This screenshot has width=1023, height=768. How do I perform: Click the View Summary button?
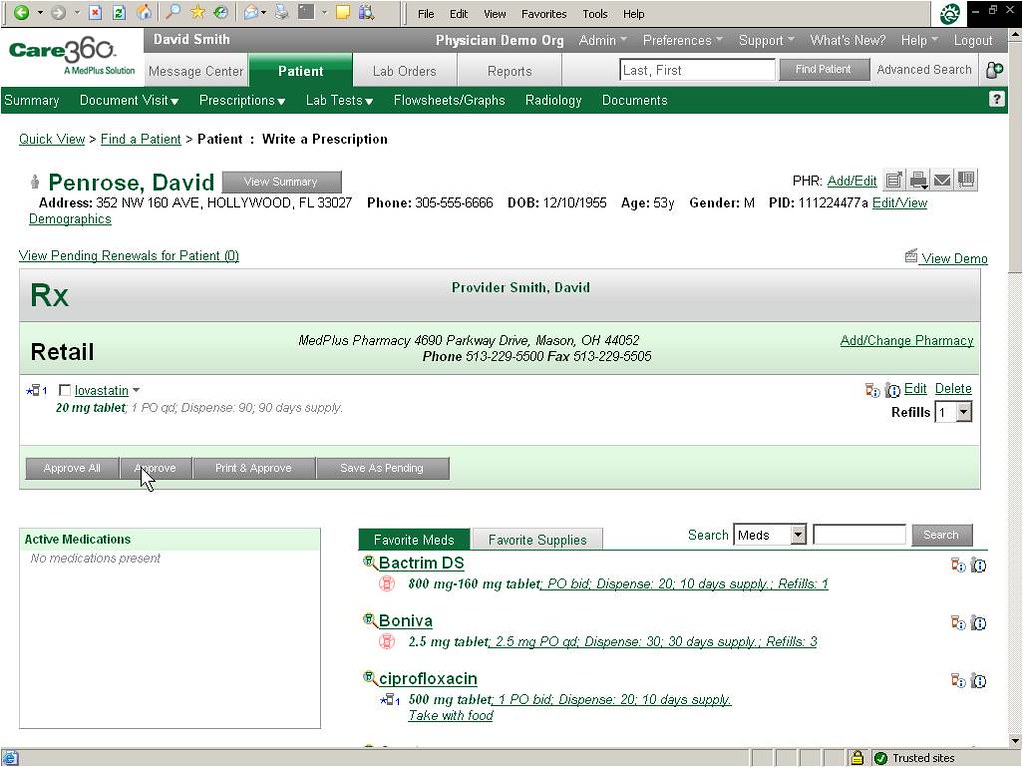pos(281,181)
